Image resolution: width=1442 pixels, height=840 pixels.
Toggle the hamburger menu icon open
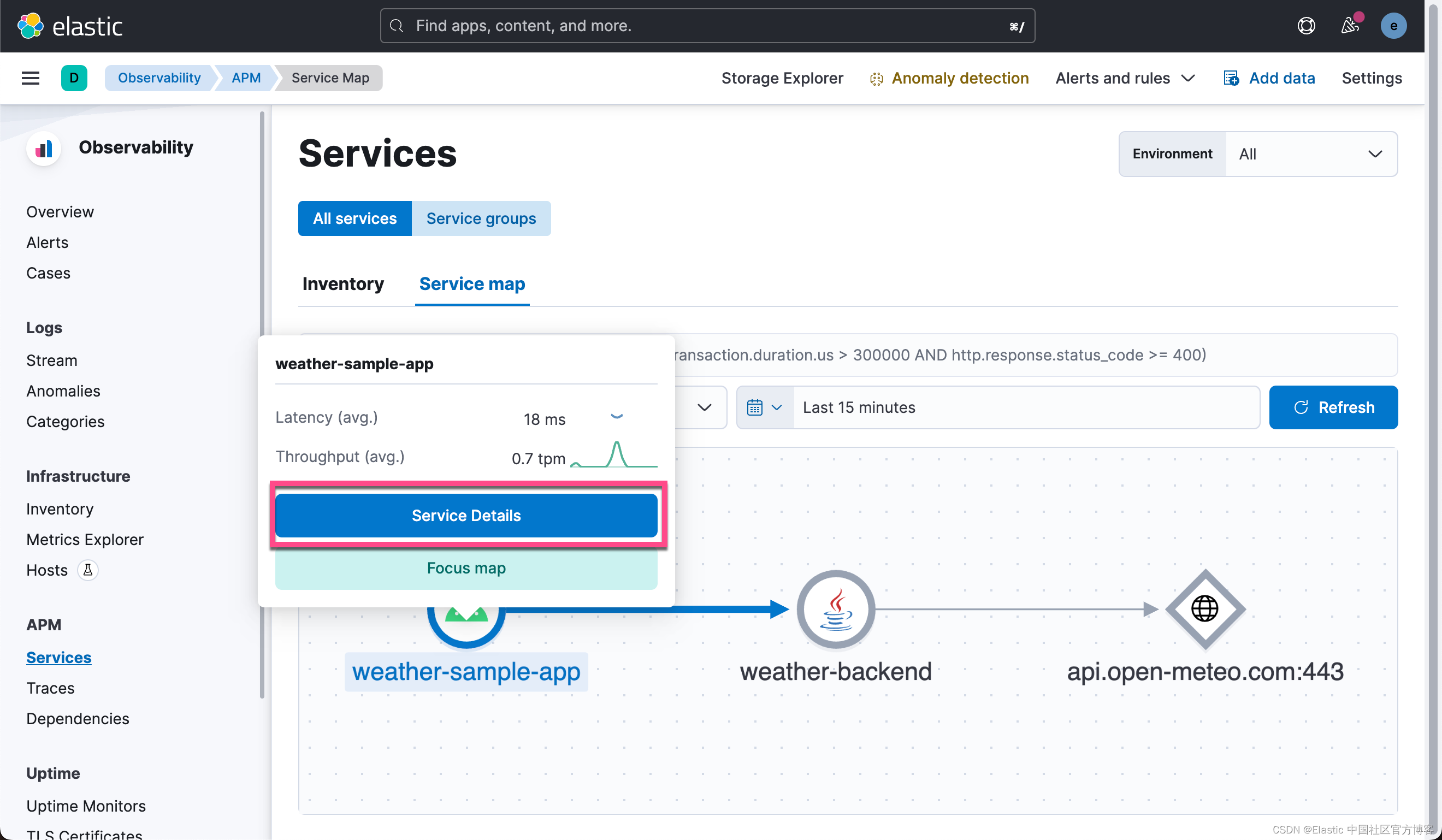point(30,78)
